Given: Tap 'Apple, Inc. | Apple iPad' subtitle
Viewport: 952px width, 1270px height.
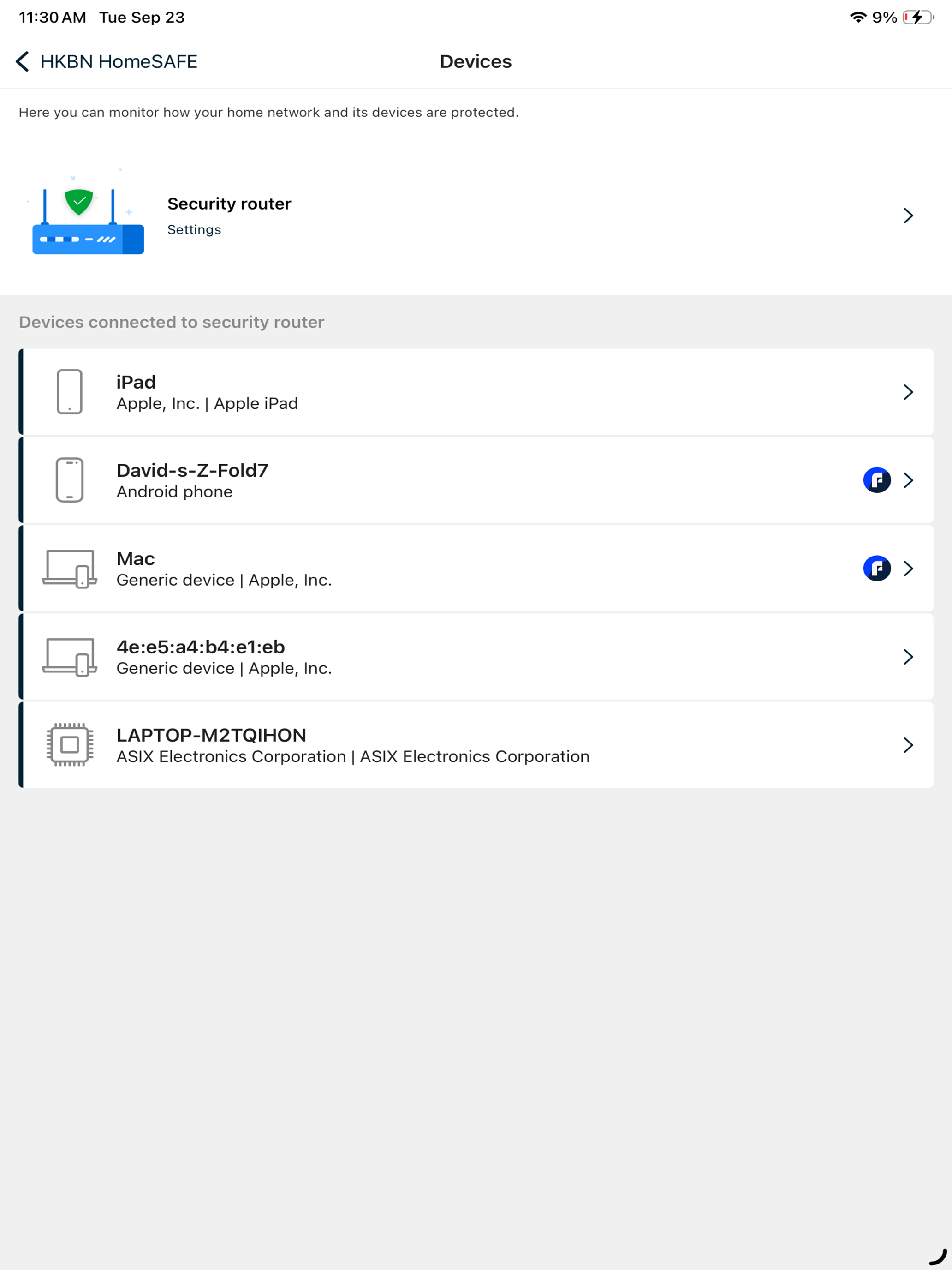Looking at the screenshot, I should point(207,404).
